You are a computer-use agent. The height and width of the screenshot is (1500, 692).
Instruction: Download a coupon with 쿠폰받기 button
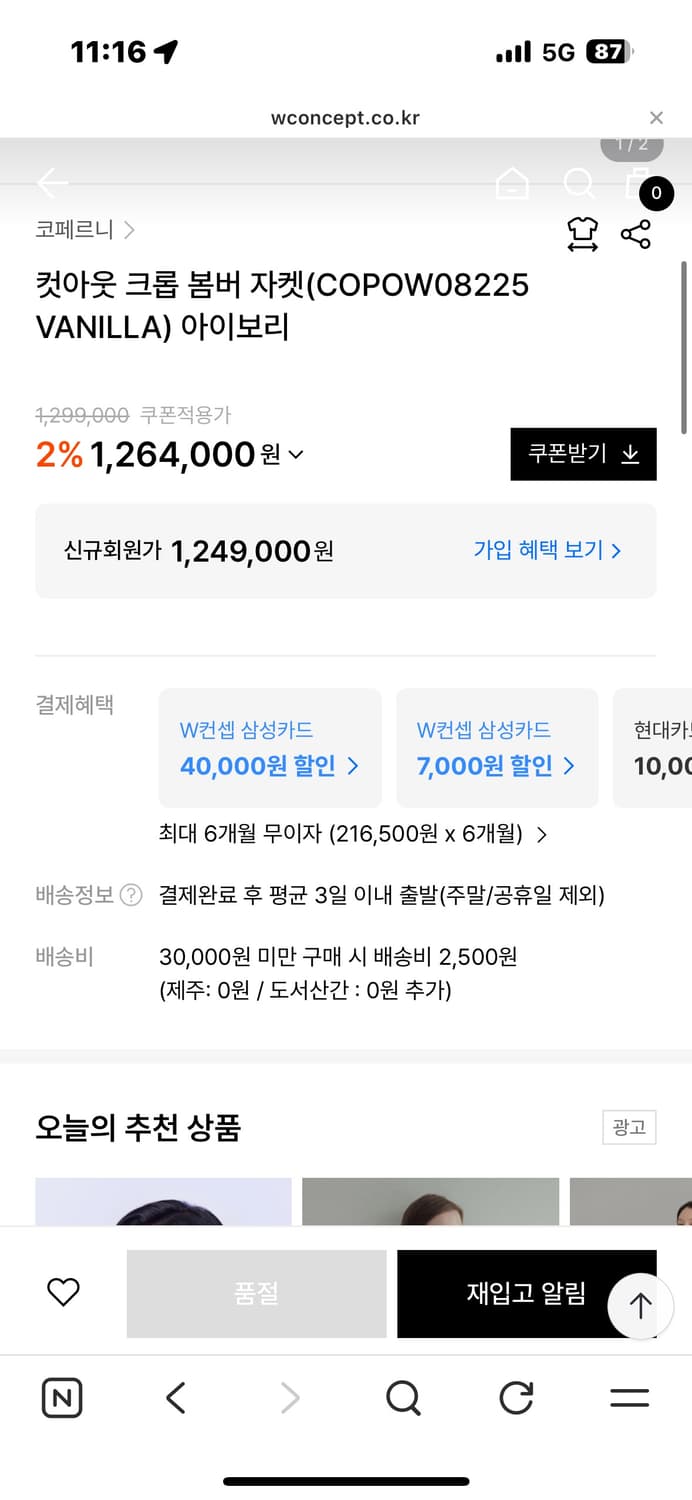click(583, 453)
